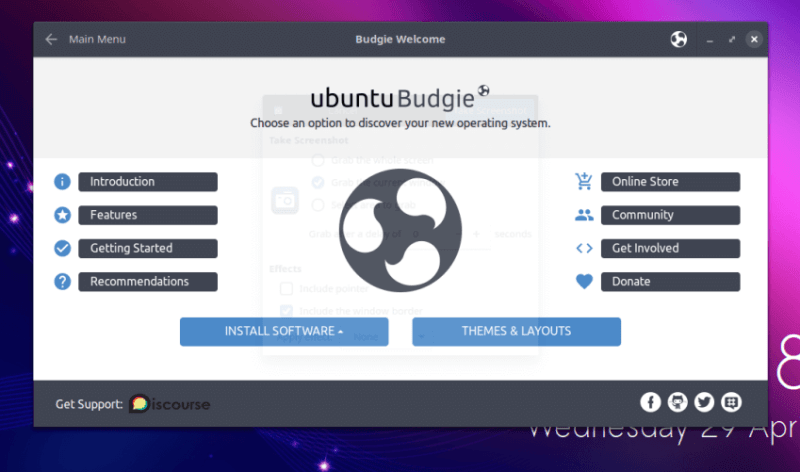Select the faded 'Grab the whole screen' radio
This screenshot has height=472, width=800.
tap(318, 160)
